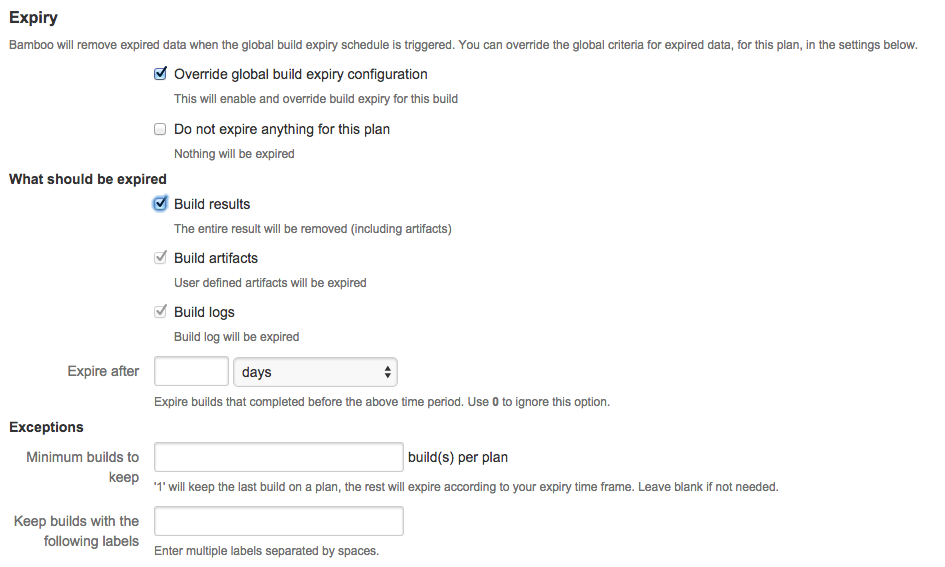Click the 'Build artifacts' label text
This screenshot has width=945, height=567.
(x=216, y=258)
